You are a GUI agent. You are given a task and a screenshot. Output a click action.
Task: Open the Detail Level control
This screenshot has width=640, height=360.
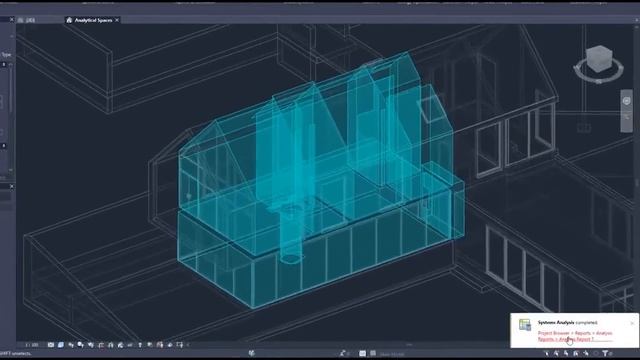tap(51, 345)
